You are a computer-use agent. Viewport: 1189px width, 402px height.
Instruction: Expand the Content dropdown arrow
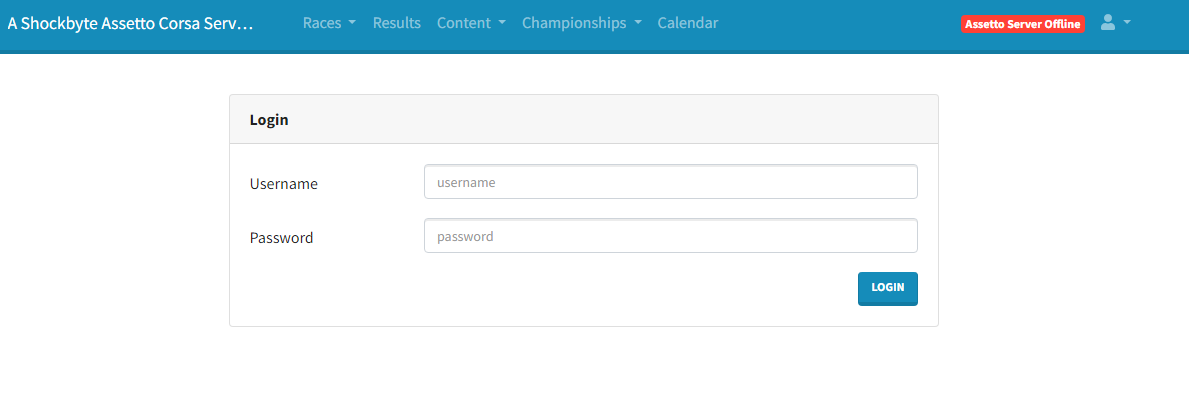tap(501, 23)
